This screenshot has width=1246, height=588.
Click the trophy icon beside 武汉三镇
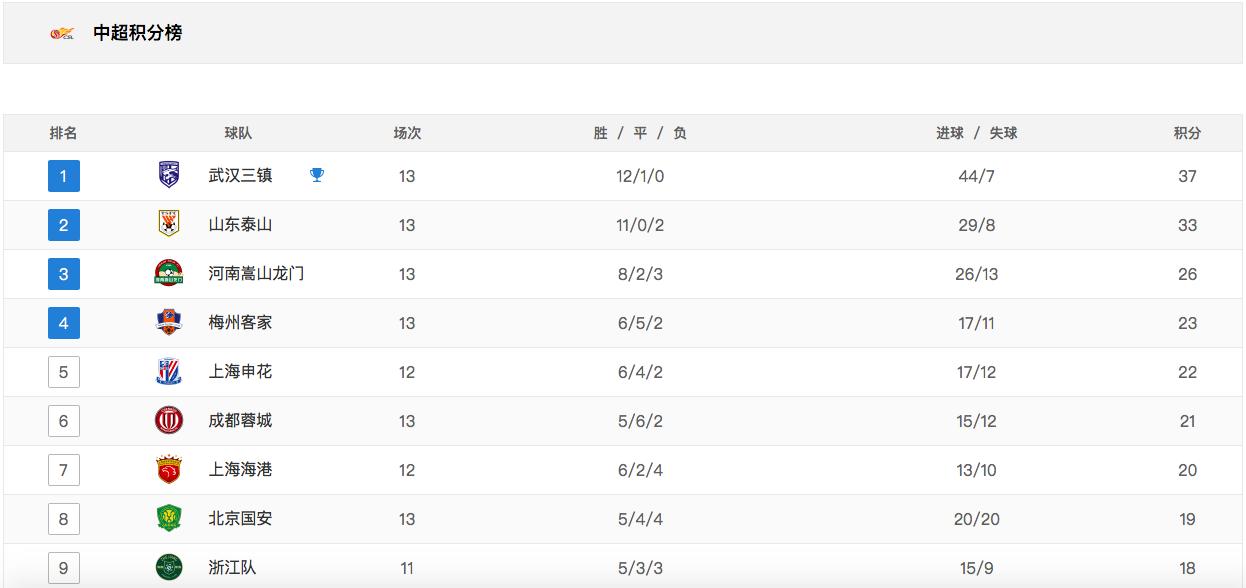point(317,175)
